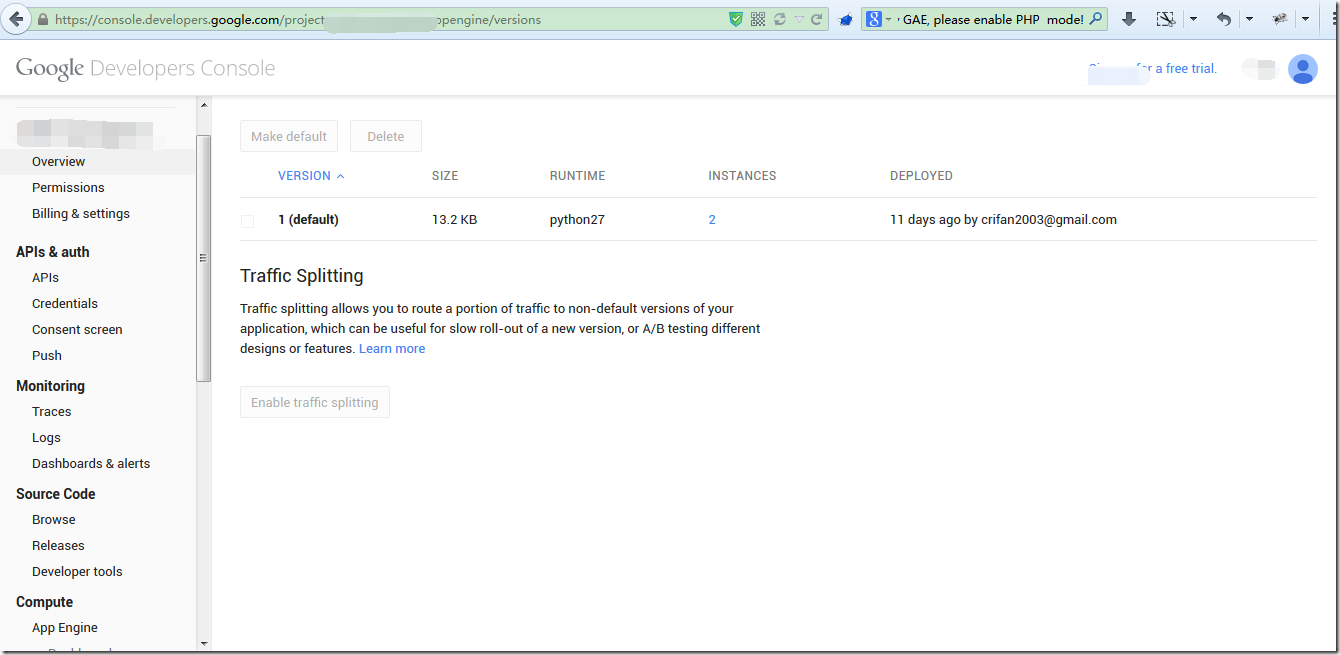Open Consent screen in the sidebar
The width and height of the screenshot is (1340, 655).
77,330
